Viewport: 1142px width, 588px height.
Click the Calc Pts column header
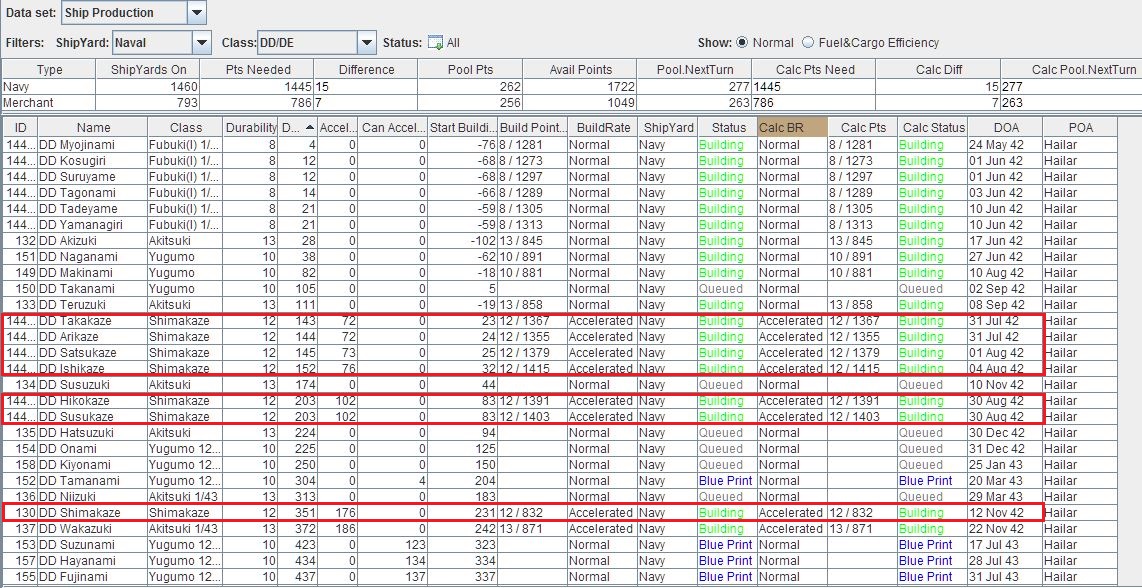pos(862,128)
